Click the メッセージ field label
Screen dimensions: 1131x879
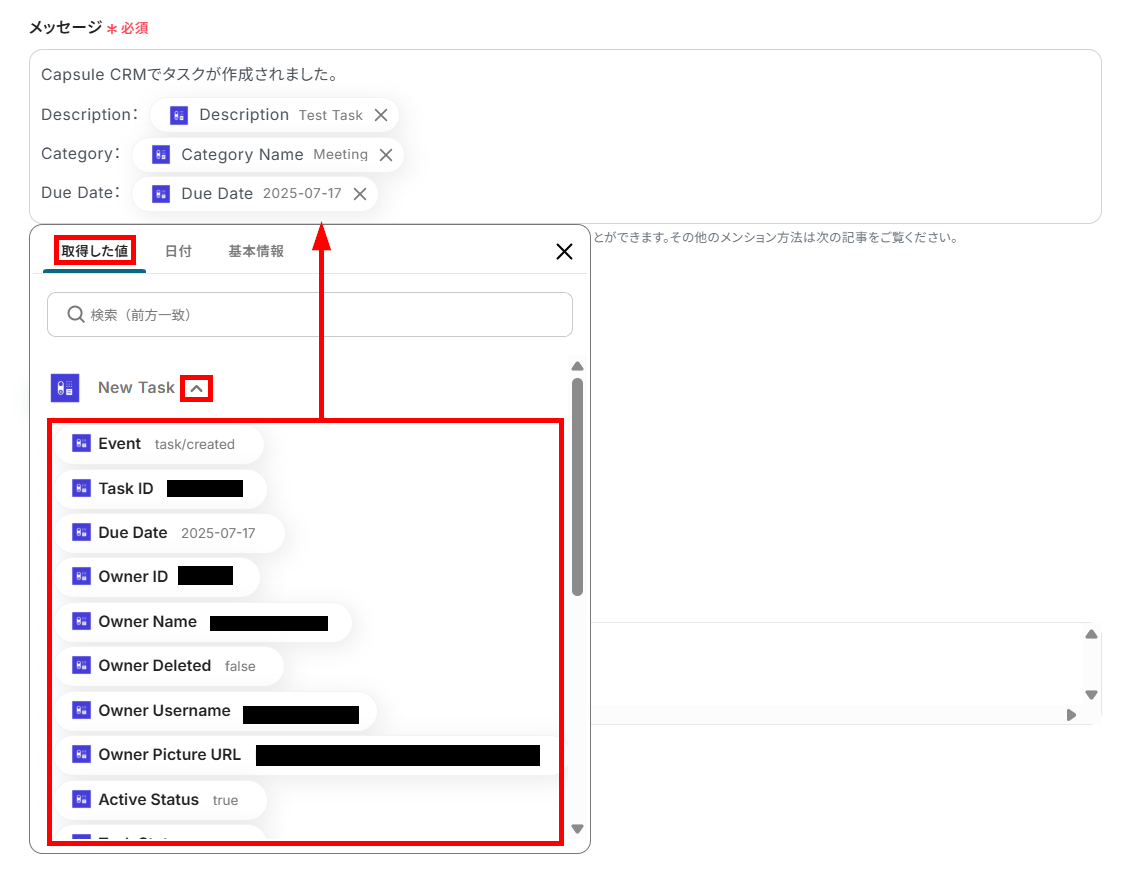pos(66,27)
